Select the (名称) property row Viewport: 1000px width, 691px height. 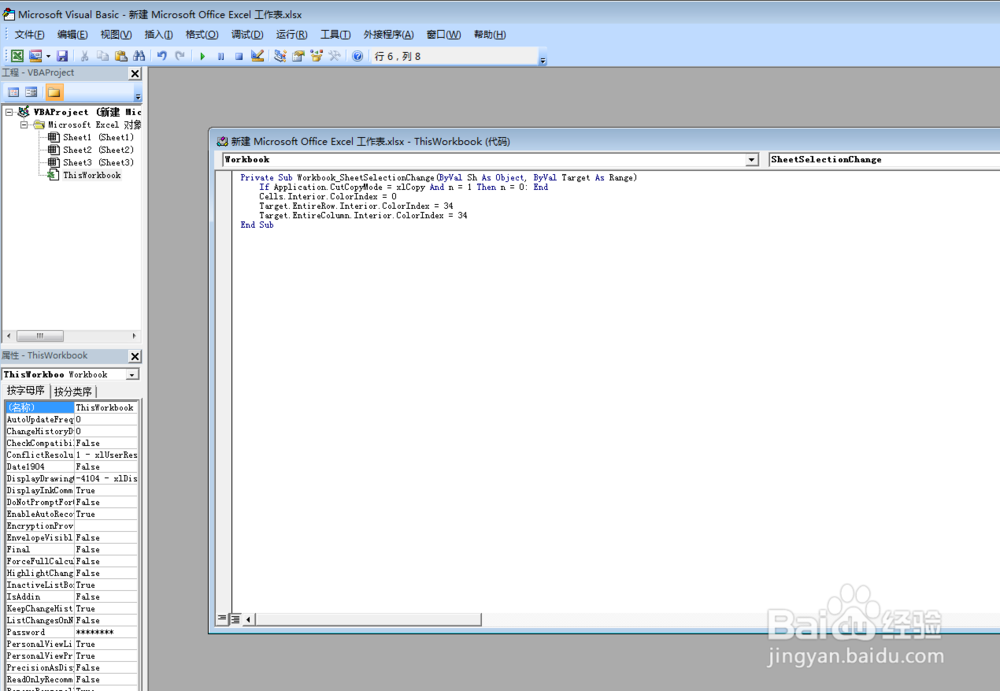click(x=71, y=407)
